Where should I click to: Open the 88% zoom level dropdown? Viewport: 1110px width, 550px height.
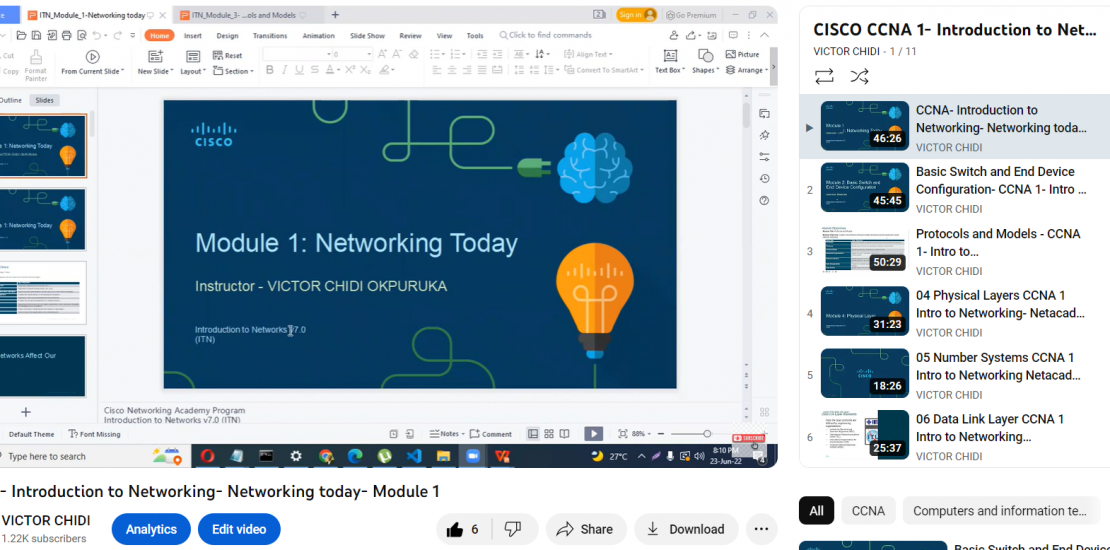(x=641, y=434)
